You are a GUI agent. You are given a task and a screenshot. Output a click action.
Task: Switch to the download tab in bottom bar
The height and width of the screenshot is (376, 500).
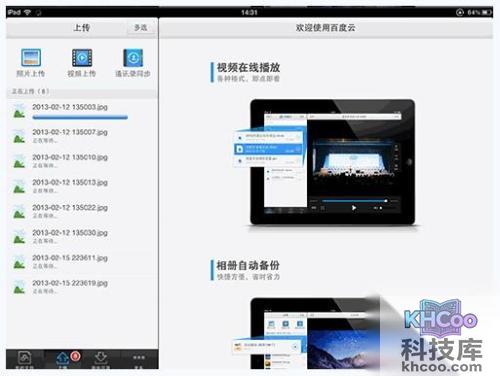coord(101,360)
